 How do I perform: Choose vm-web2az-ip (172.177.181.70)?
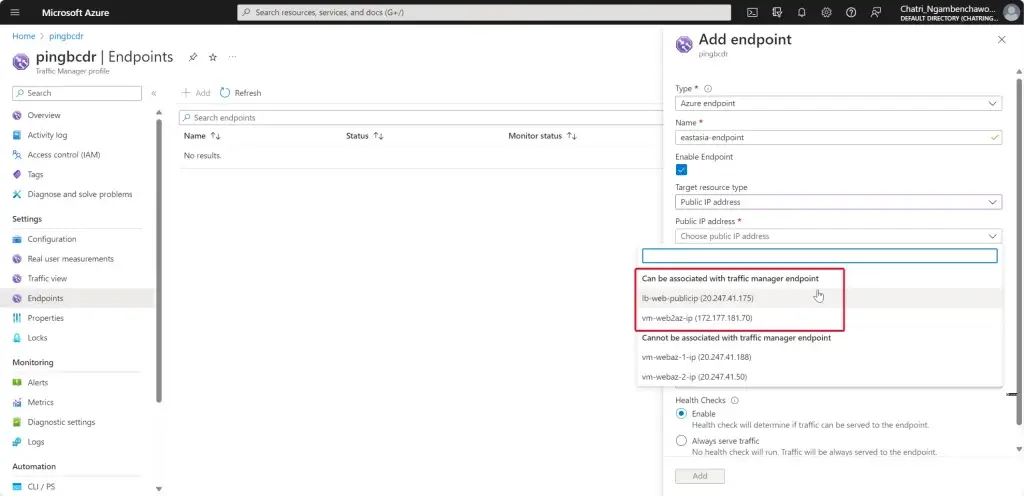click(820, 318)
